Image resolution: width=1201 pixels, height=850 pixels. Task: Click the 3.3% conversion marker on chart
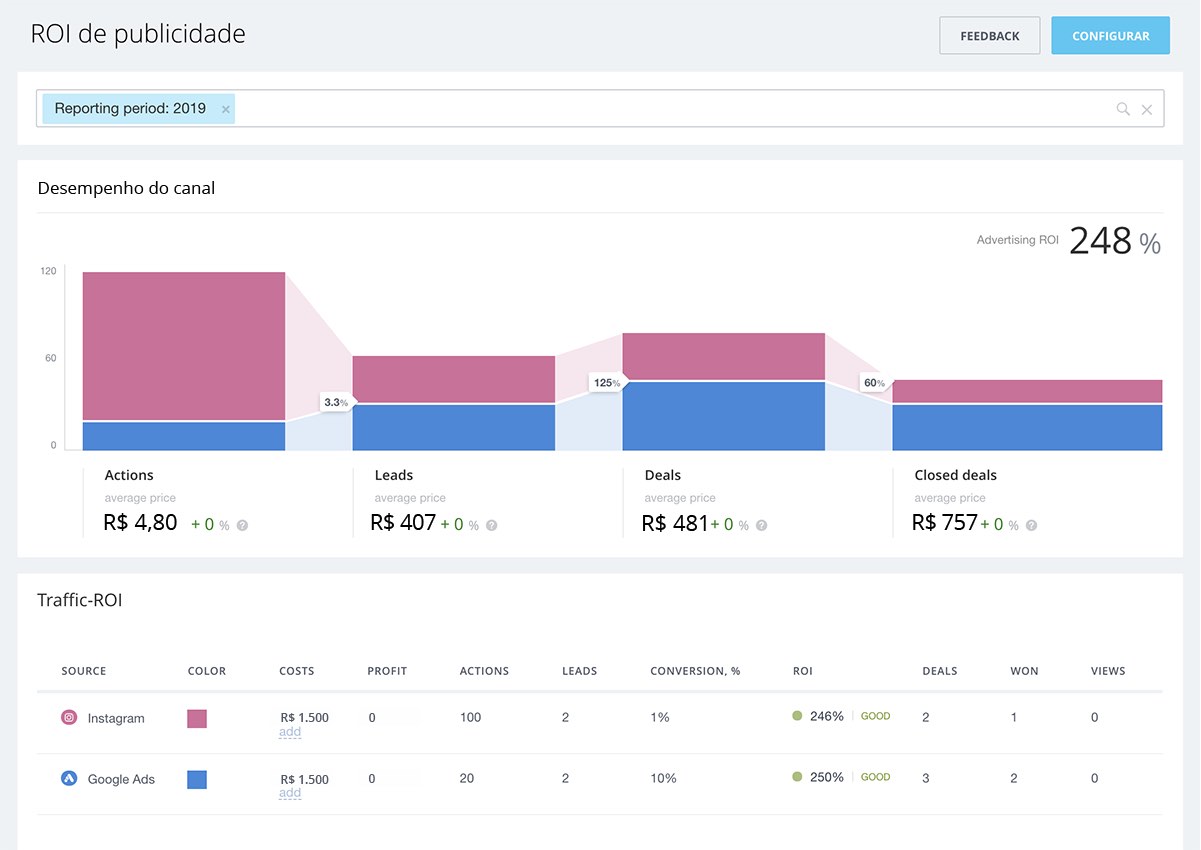click(x=336, y=403)
